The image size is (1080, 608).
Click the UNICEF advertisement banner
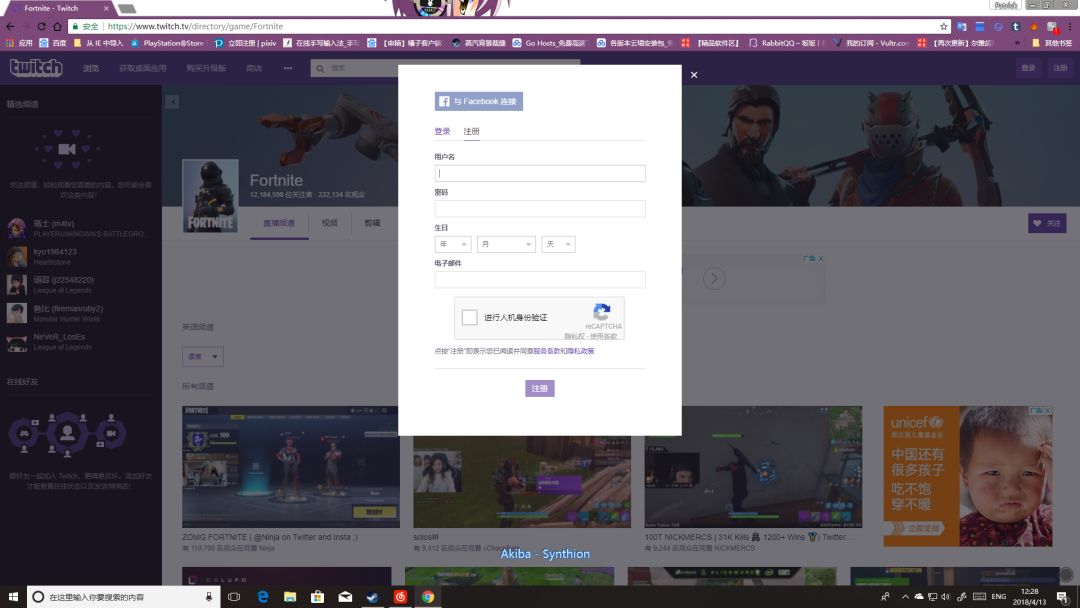968,476
